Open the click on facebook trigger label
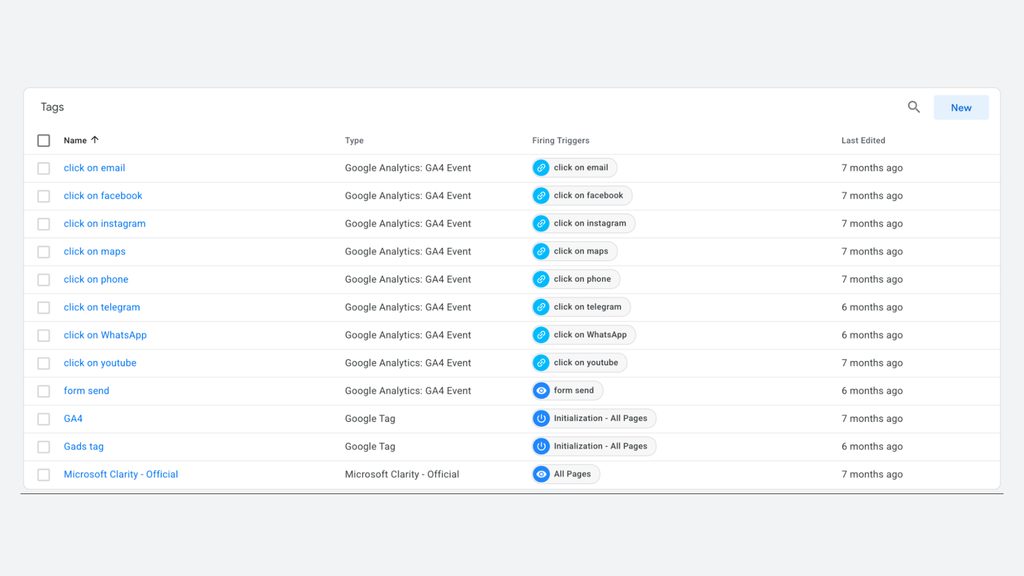 (588, 195)
